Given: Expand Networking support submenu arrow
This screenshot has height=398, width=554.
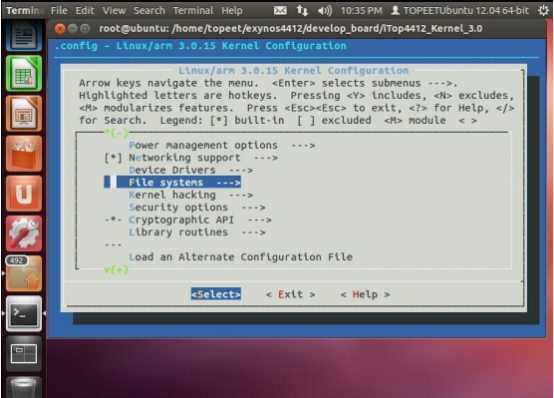Looking at the screenshot, I should [x=266, y=158].
